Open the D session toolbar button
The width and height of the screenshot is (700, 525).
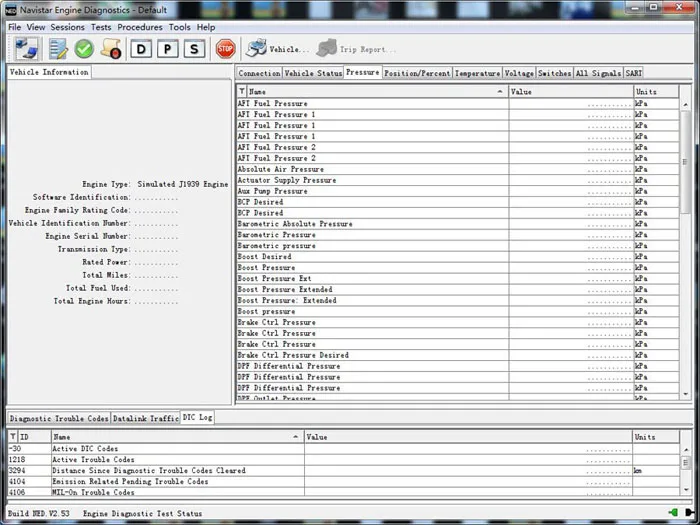pos(141,49)
